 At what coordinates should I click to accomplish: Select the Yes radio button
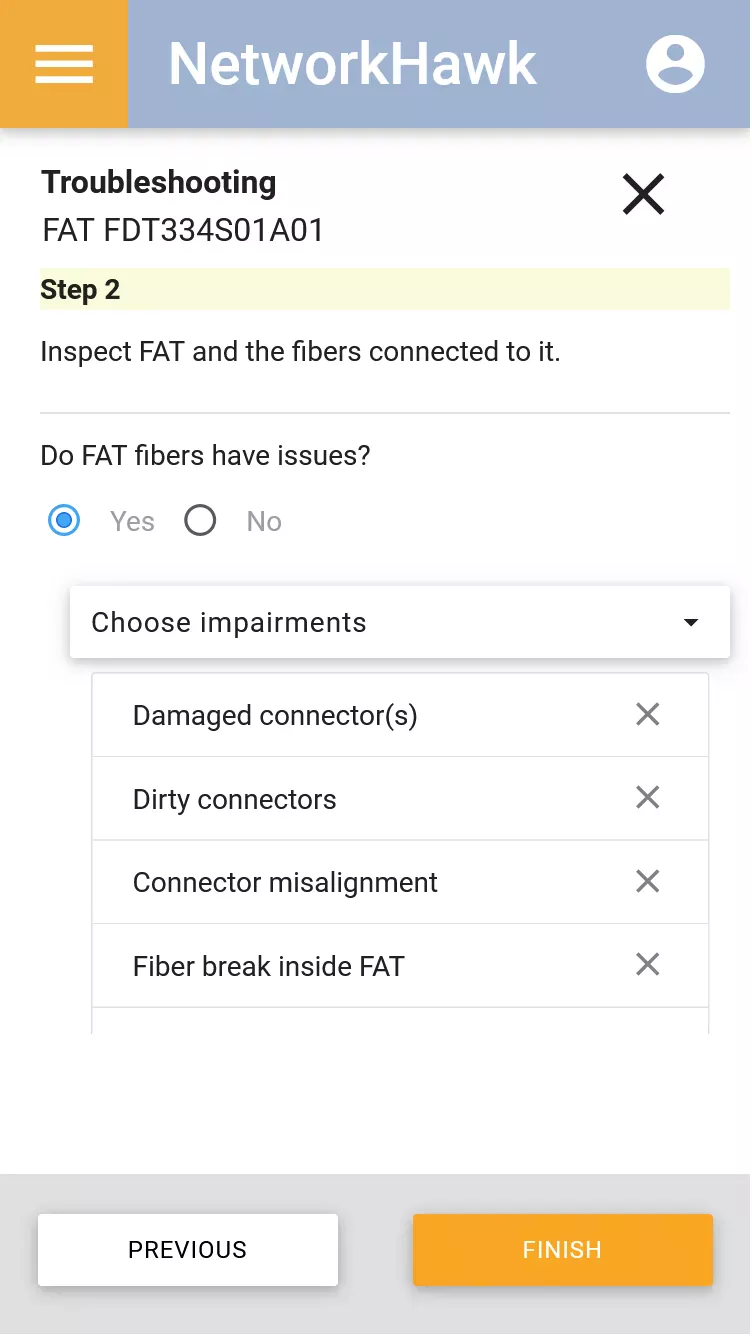64,521
